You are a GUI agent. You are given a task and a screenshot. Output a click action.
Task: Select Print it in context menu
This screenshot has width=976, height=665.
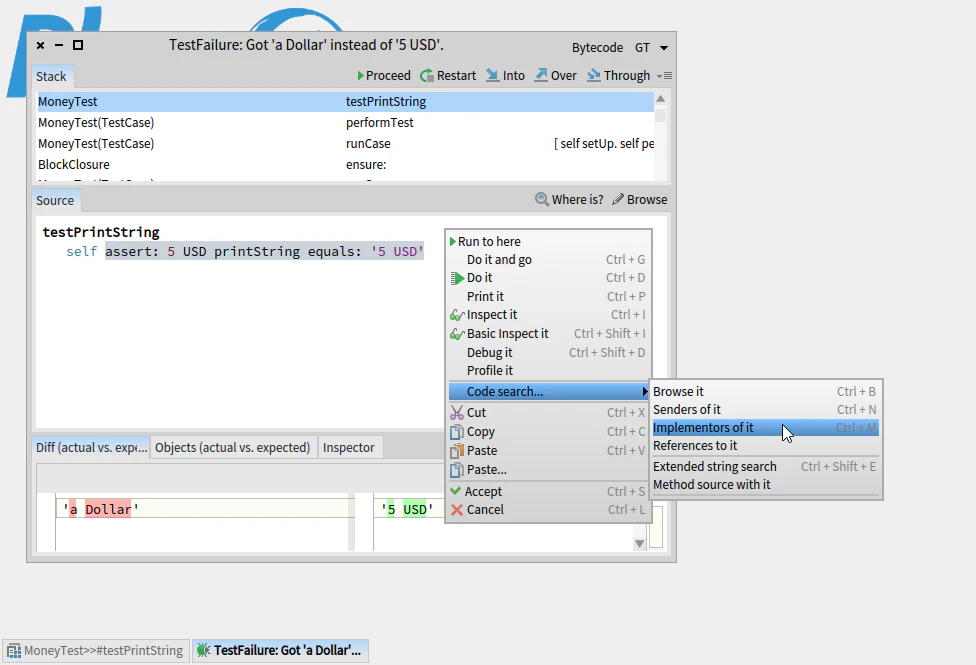(548, 296)
